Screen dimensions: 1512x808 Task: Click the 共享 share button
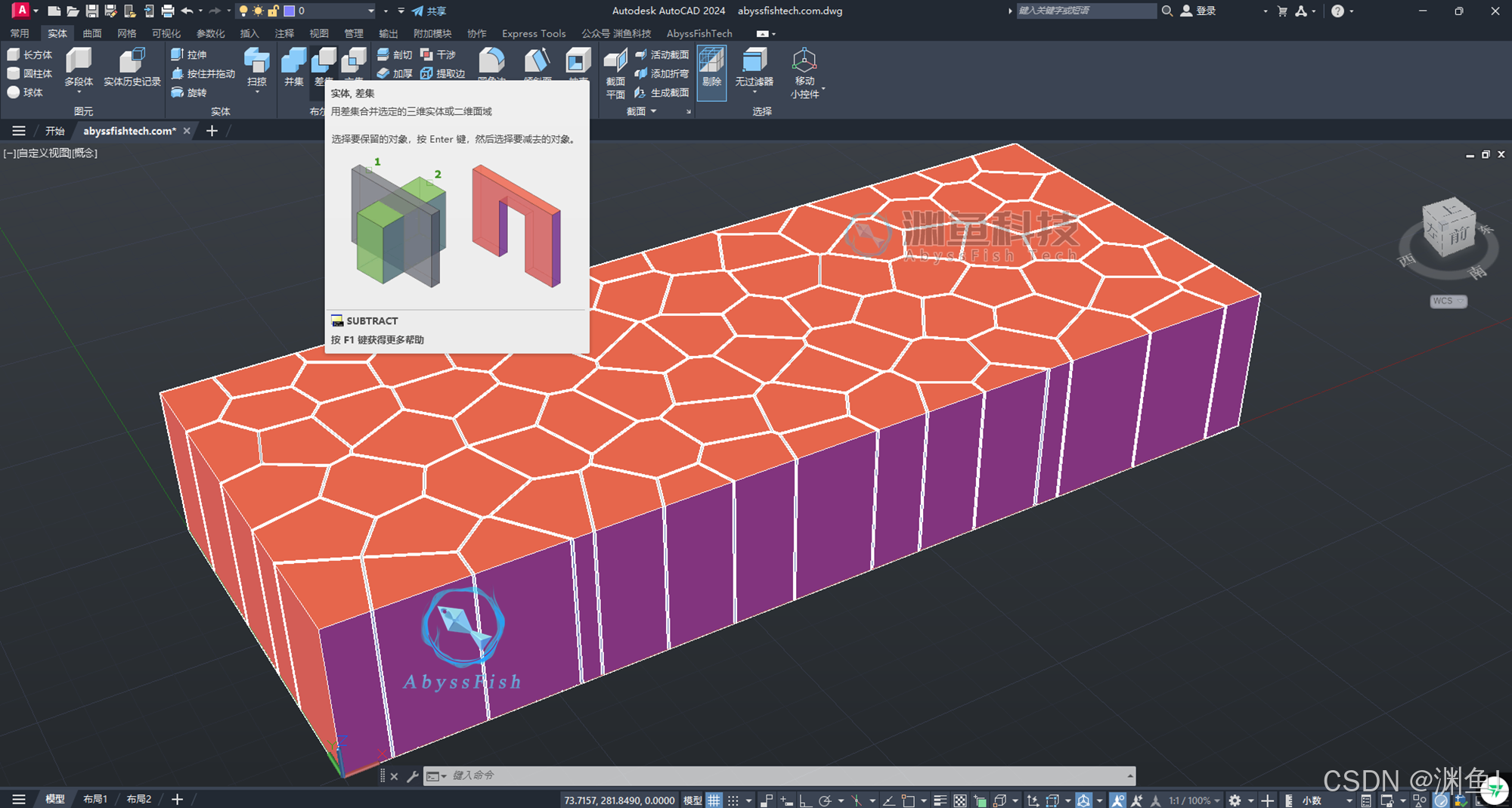pyautogui.click(x=429, y=11)
